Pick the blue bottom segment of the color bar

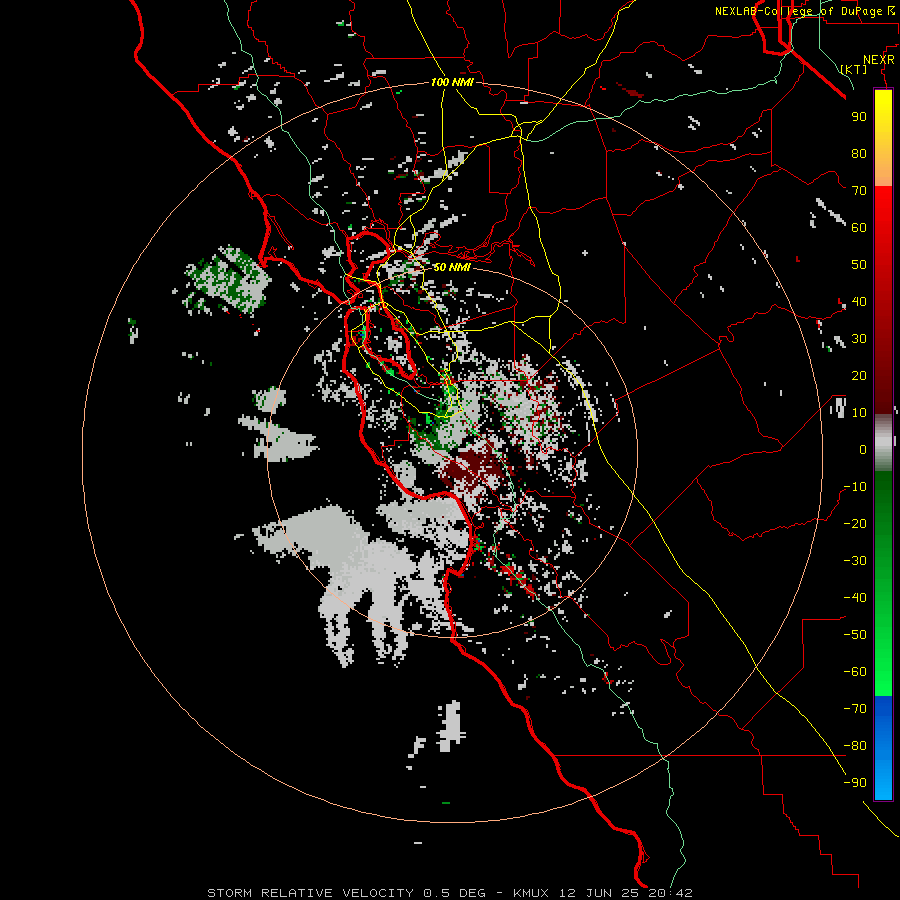(x=883, y=747)
